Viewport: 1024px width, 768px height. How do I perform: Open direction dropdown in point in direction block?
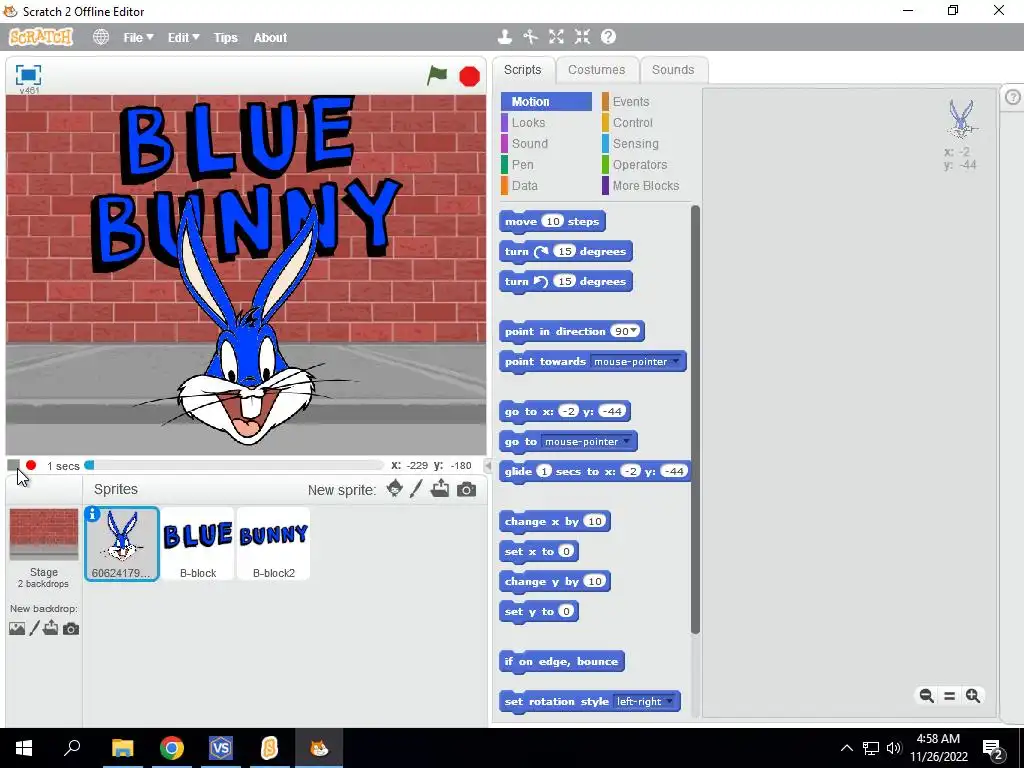coord(633,331)
